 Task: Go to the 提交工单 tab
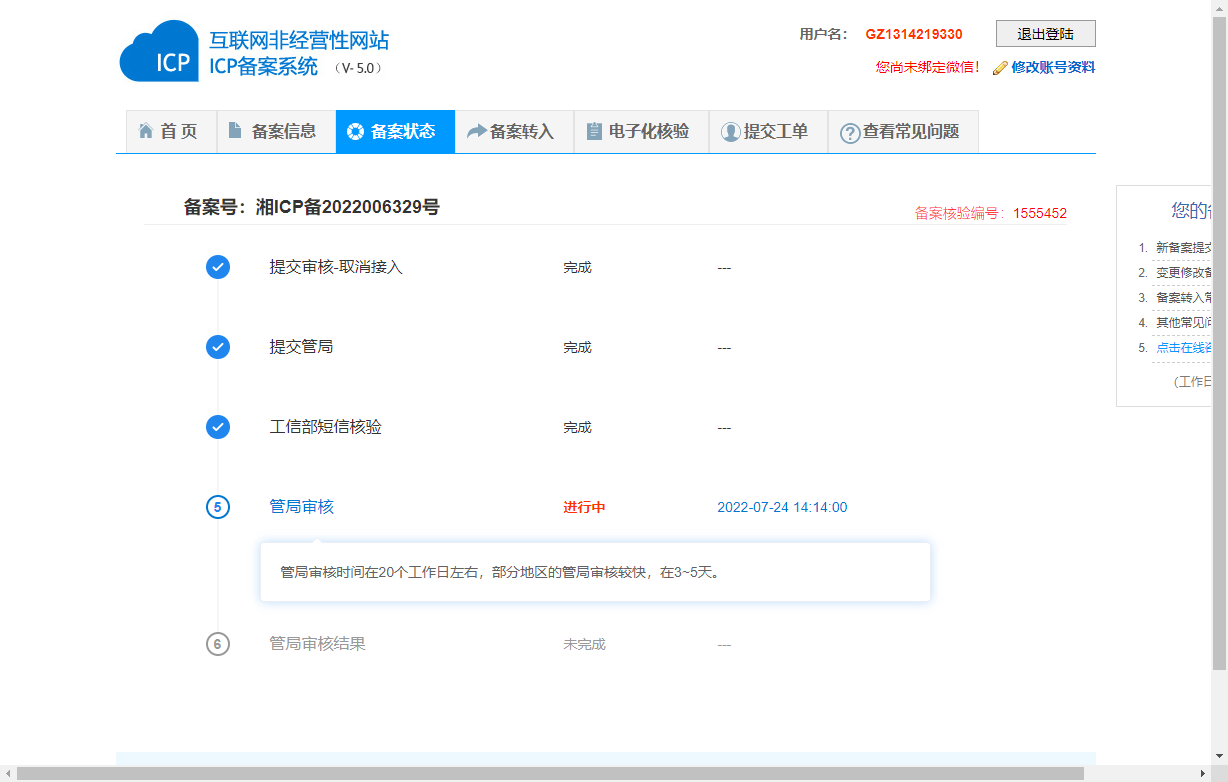767,131
